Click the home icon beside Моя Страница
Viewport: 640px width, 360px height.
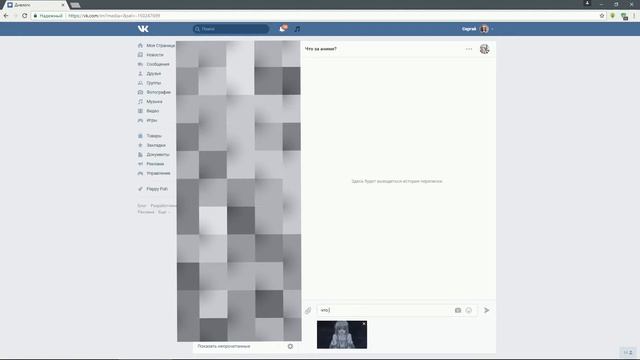[140, 46]
